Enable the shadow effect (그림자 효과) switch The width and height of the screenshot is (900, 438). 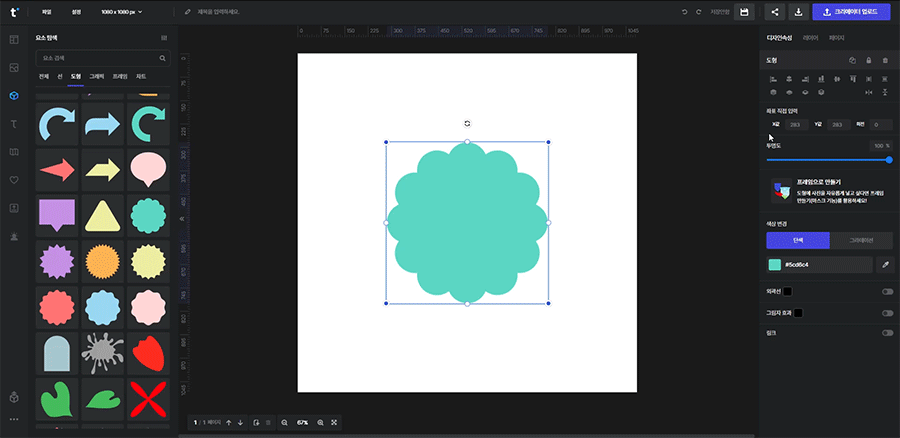pos(886,313)
